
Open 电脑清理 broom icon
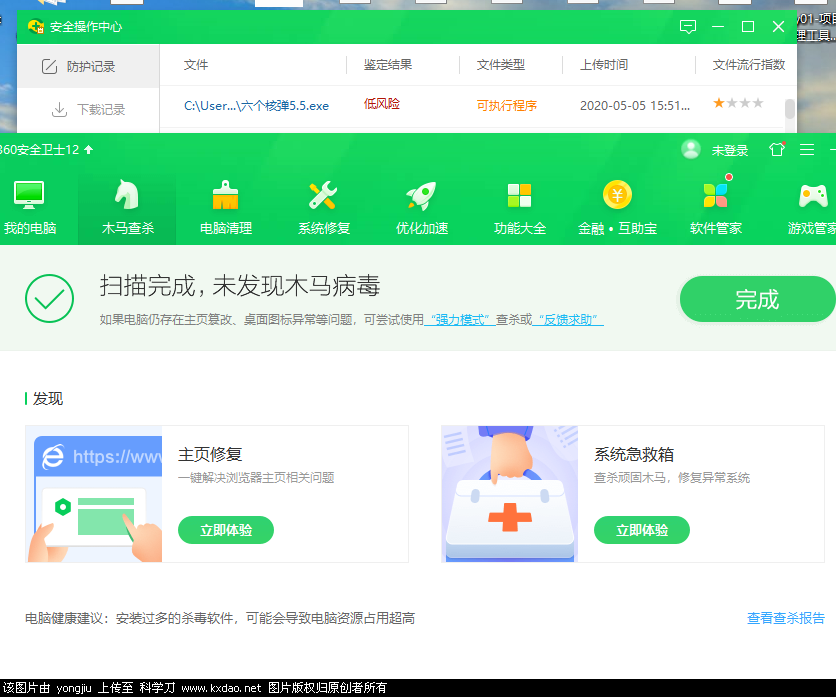pos(225,195)
